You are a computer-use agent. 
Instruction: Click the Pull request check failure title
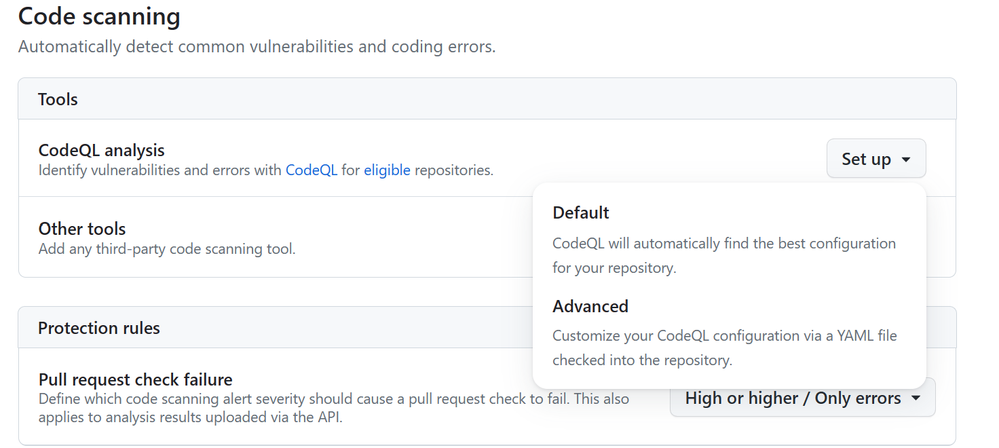click(135, 379)
